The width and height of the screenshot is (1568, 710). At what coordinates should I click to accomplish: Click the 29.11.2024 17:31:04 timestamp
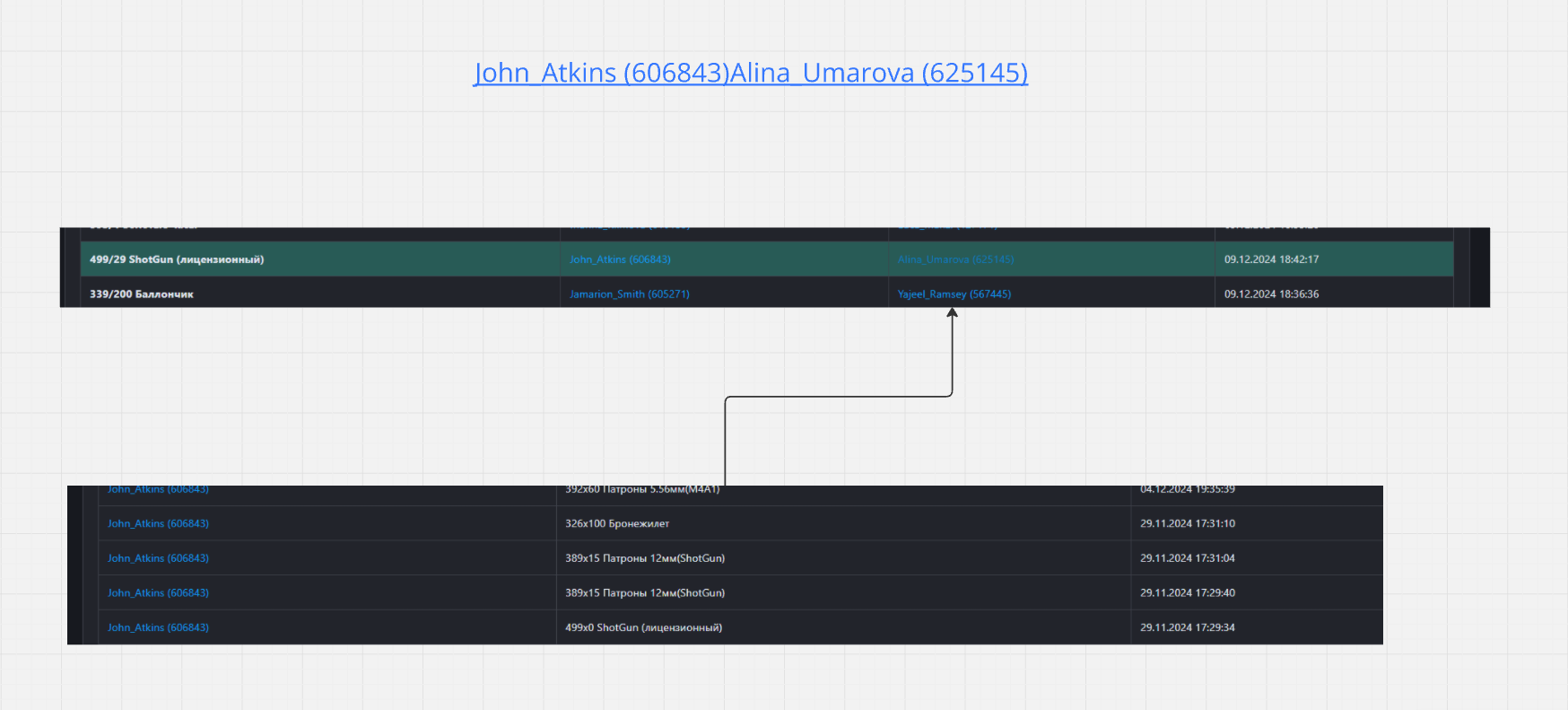click(1187, 558)
